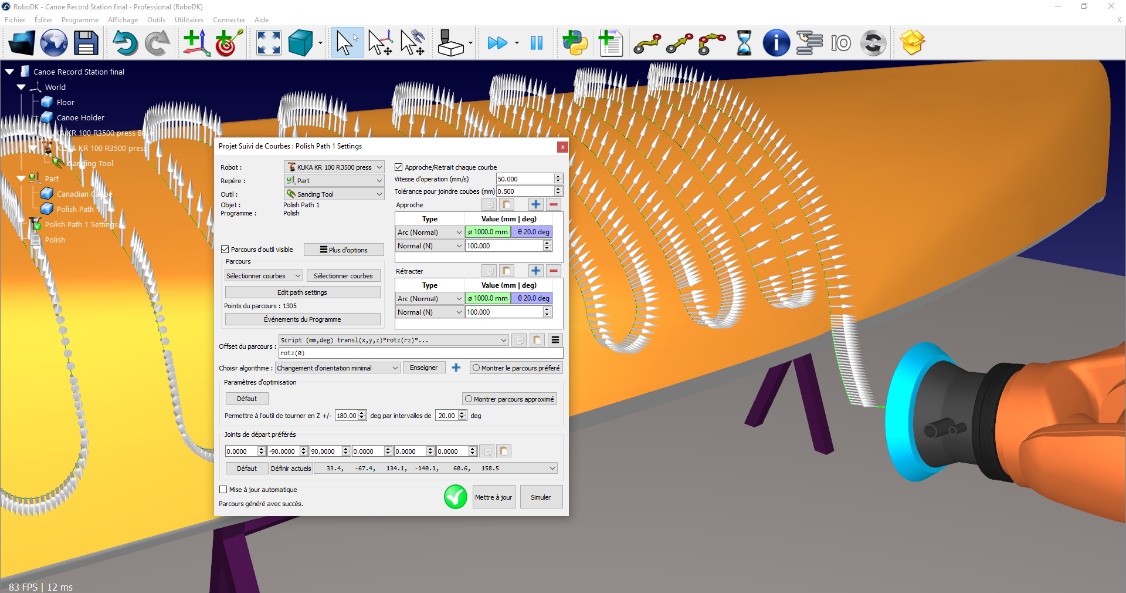Image resolution: width=1126 pixels, height=593 pixels.
Task: Save station with the floppy disk icon
Action: (x=86, y=43)
